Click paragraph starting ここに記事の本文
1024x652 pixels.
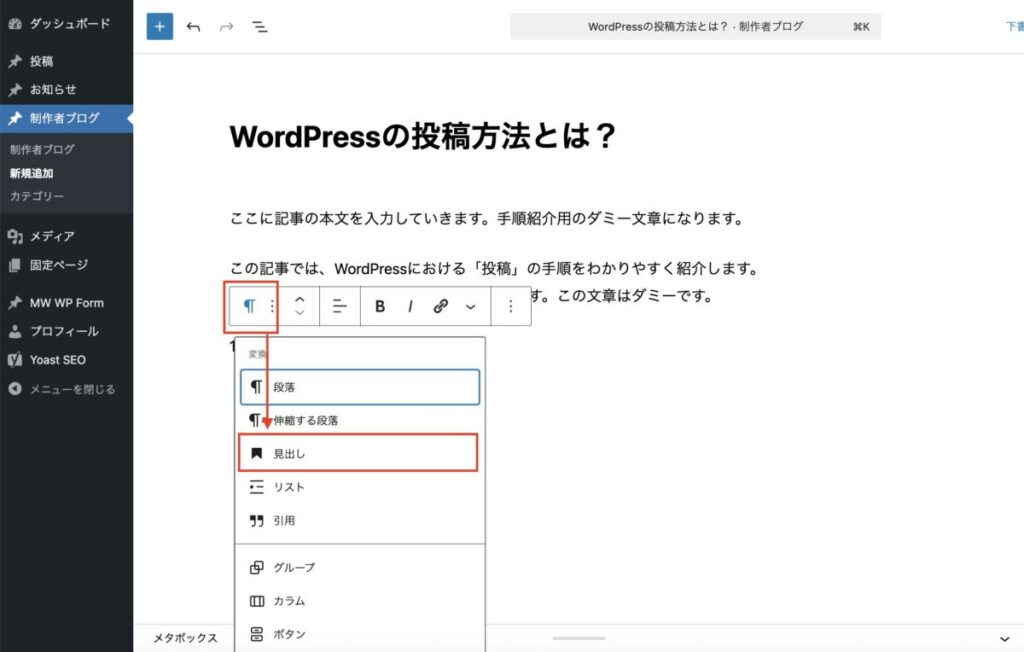click(487, 218)
